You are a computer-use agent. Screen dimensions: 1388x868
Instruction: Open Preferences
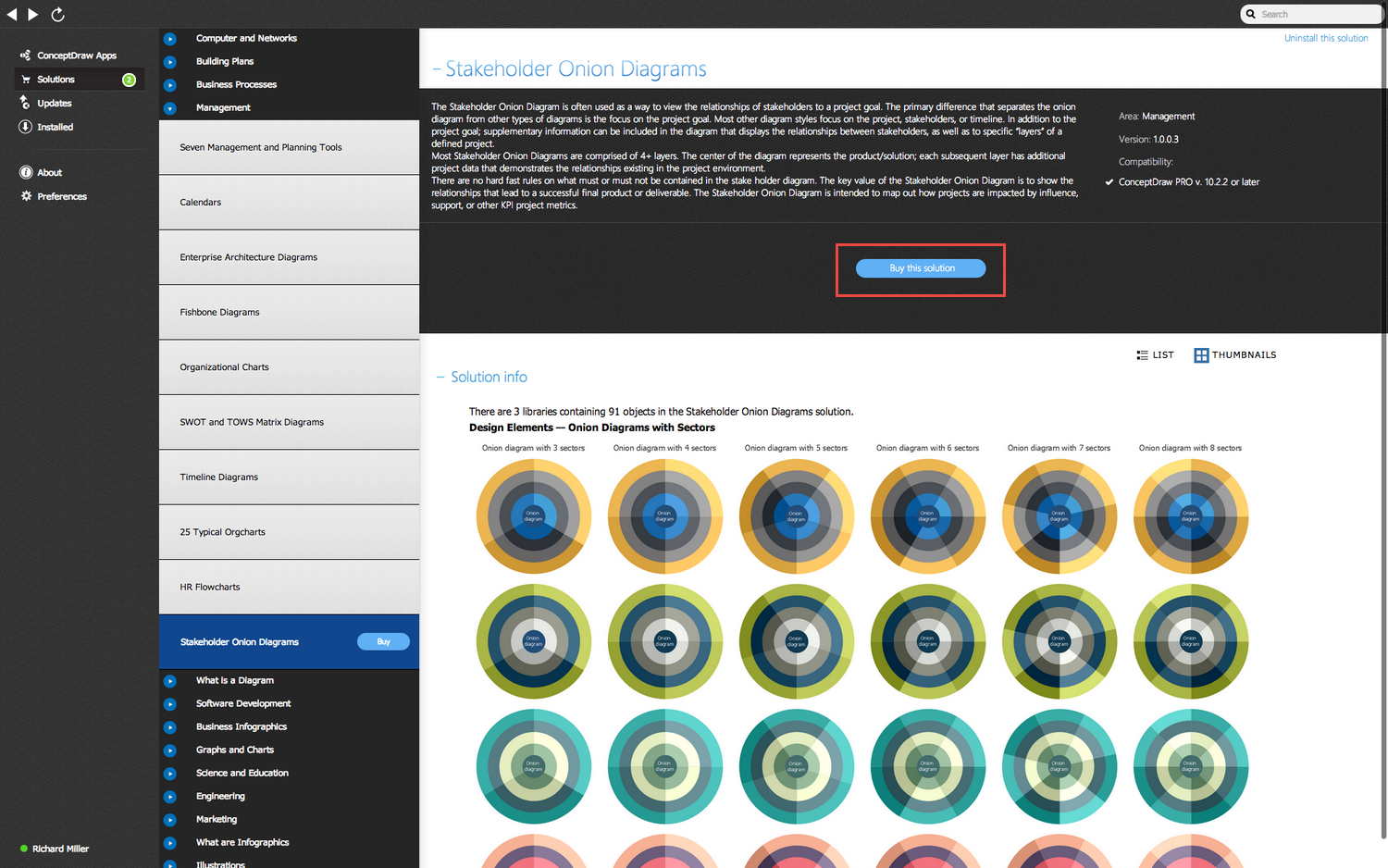tap(62, 196)
